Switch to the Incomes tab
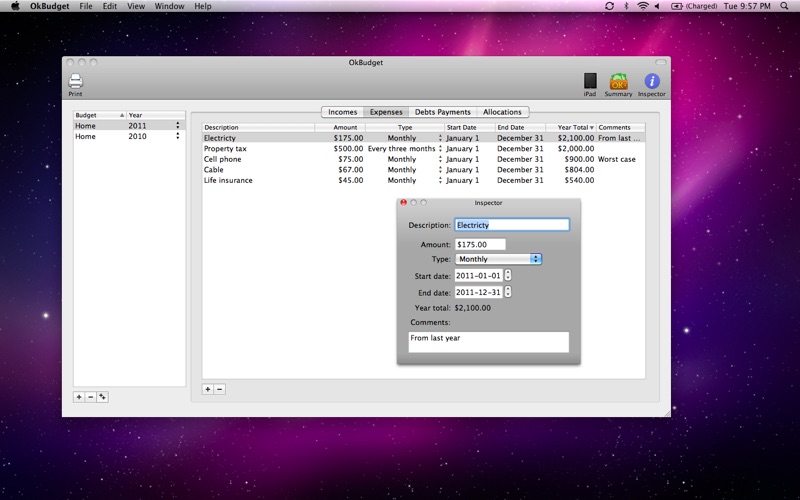 (x=342, y=112)
